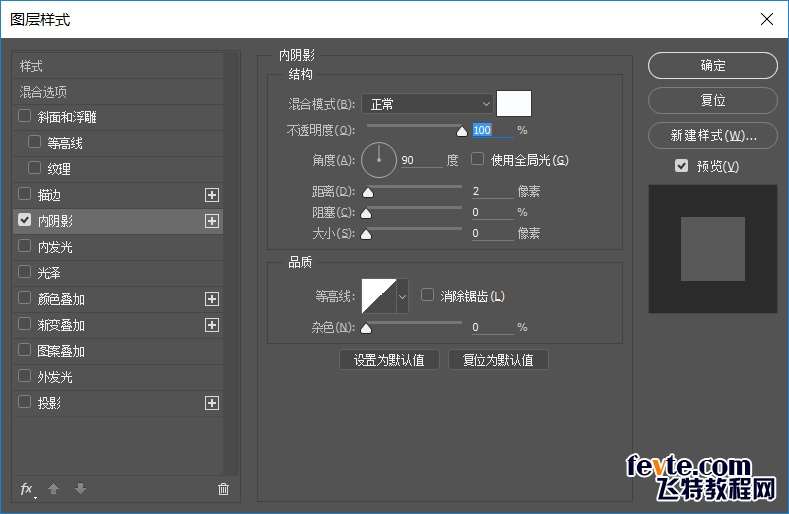789x514 pixels.
Task: Uncheck the 内阴影 checkbox
Action: click(x=24, y=219)
